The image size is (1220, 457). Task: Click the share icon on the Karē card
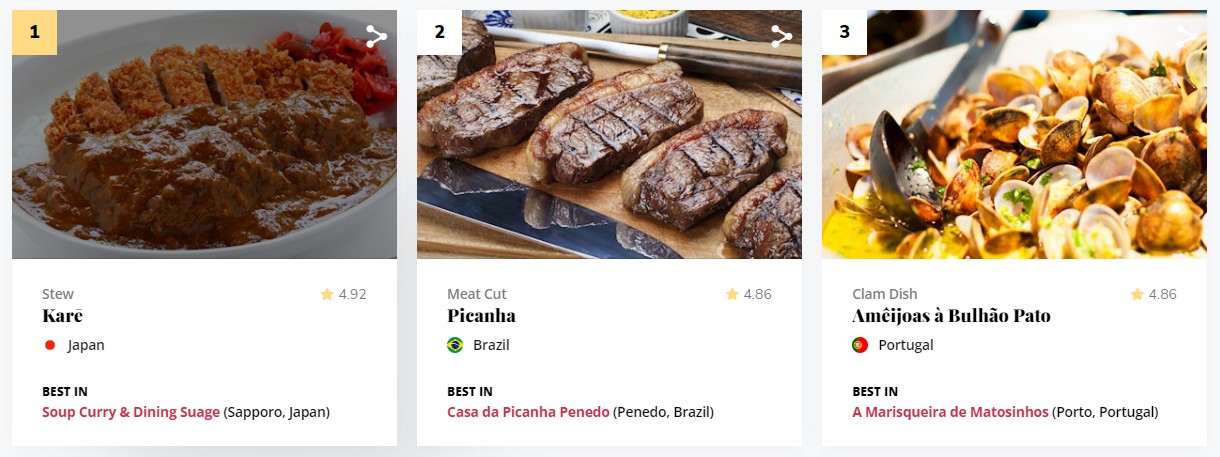point(376,37)
